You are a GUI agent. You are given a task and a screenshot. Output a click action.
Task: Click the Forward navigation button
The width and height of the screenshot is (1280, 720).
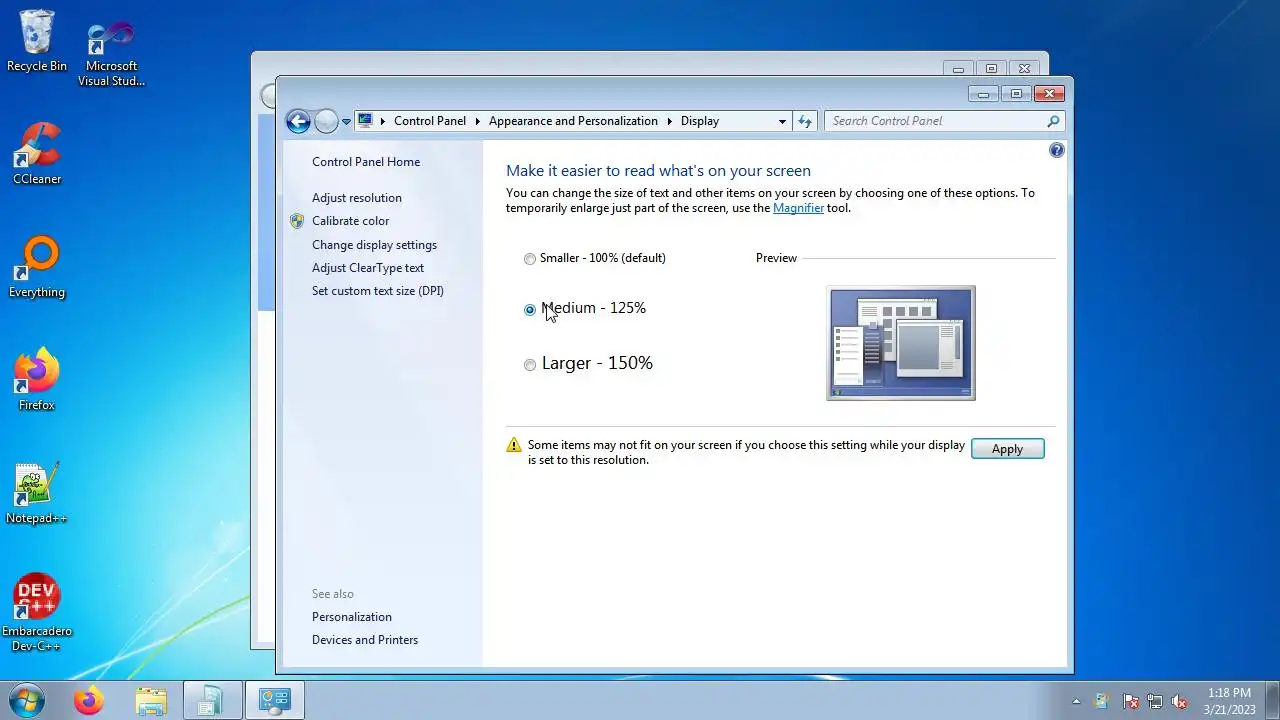(326, 121)
